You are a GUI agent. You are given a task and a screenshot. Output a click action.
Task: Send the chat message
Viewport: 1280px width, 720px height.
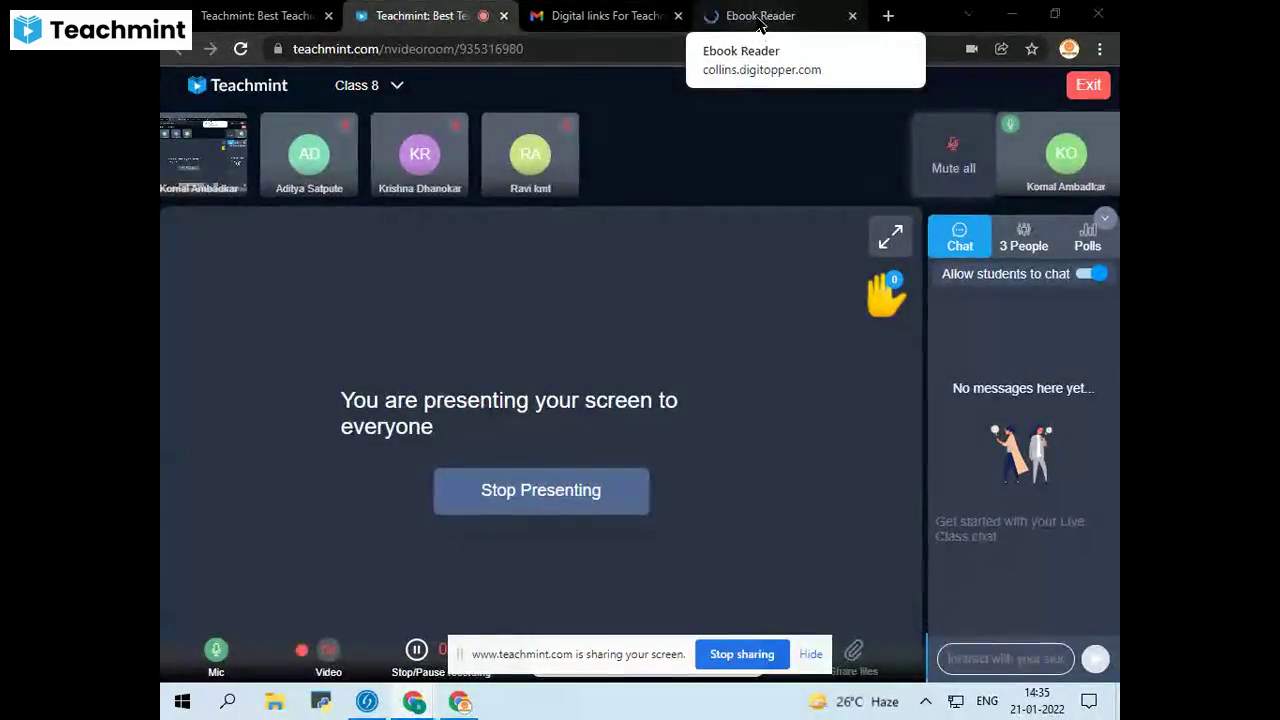pyautogui.click(x=1095, y=658)
